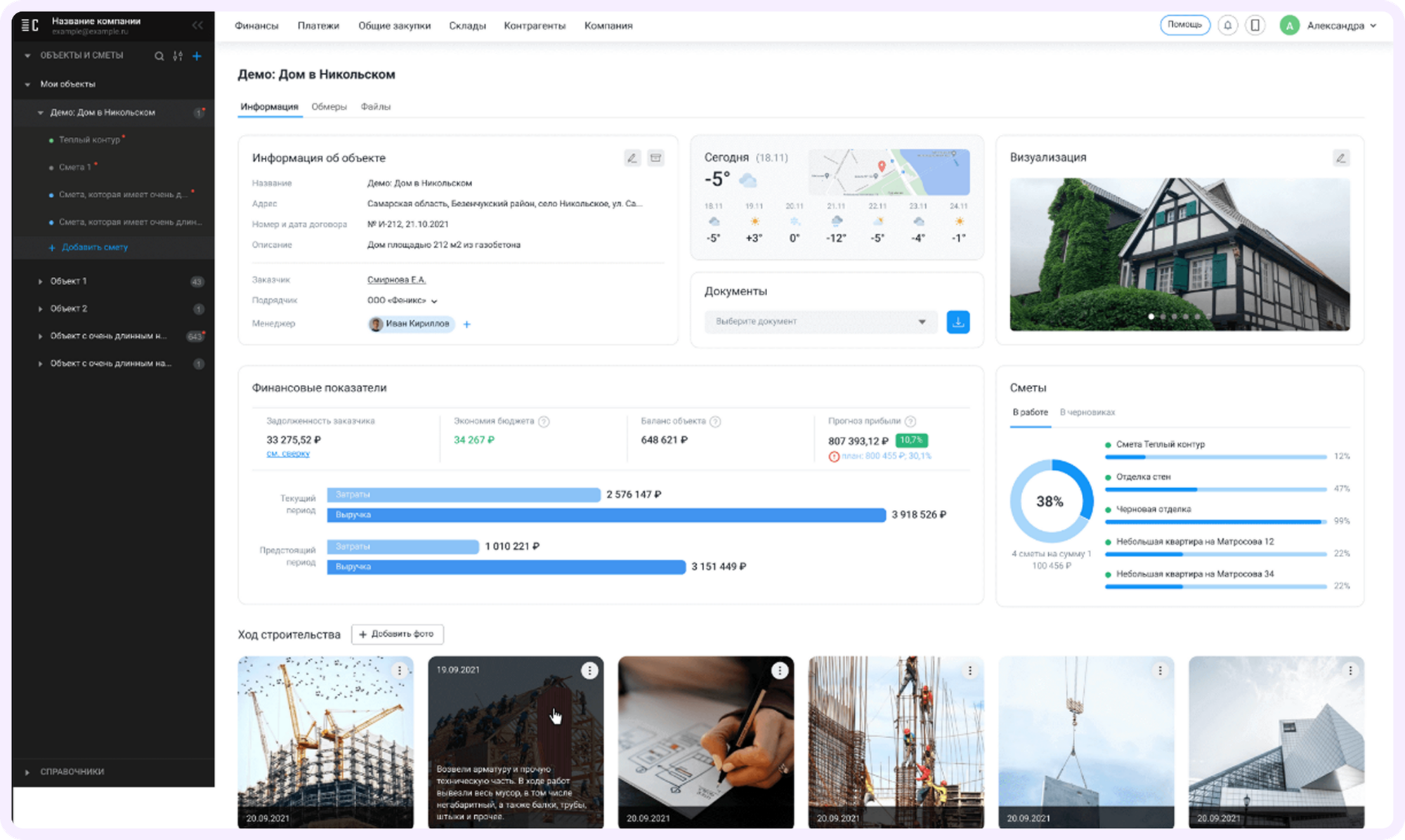
Task: Open Платежи menu
Action: (x=318, y=25)
